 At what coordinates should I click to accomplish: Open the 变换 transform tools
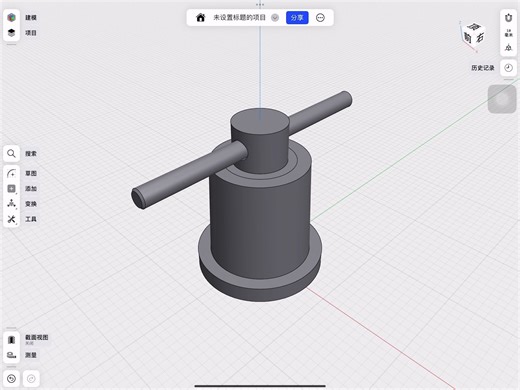click(x=11, y=204)
